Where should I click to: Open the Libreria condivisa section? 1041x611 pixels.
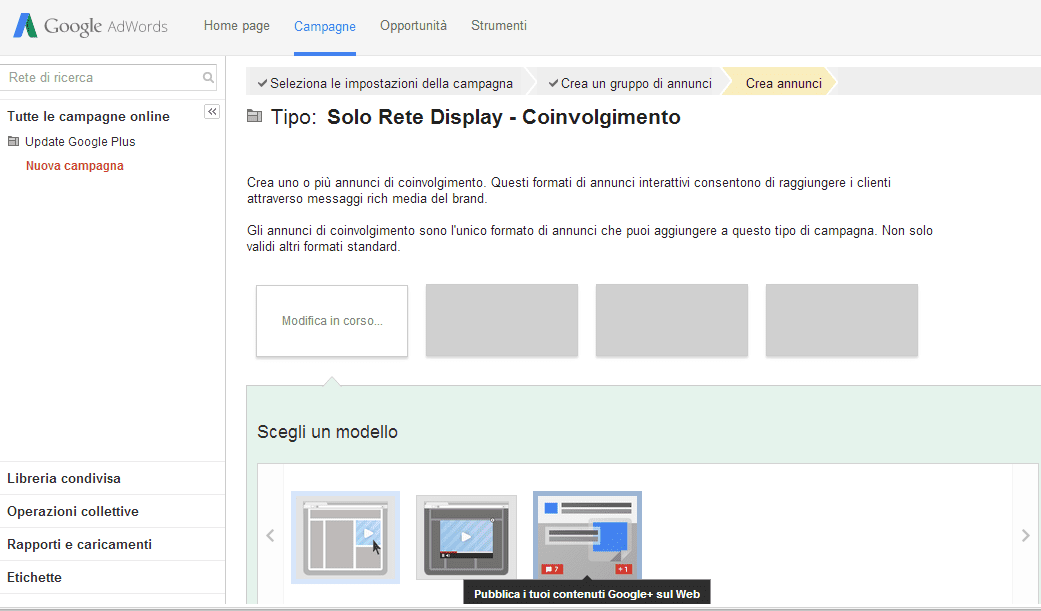pyautogui.click(x=60, y=478)
